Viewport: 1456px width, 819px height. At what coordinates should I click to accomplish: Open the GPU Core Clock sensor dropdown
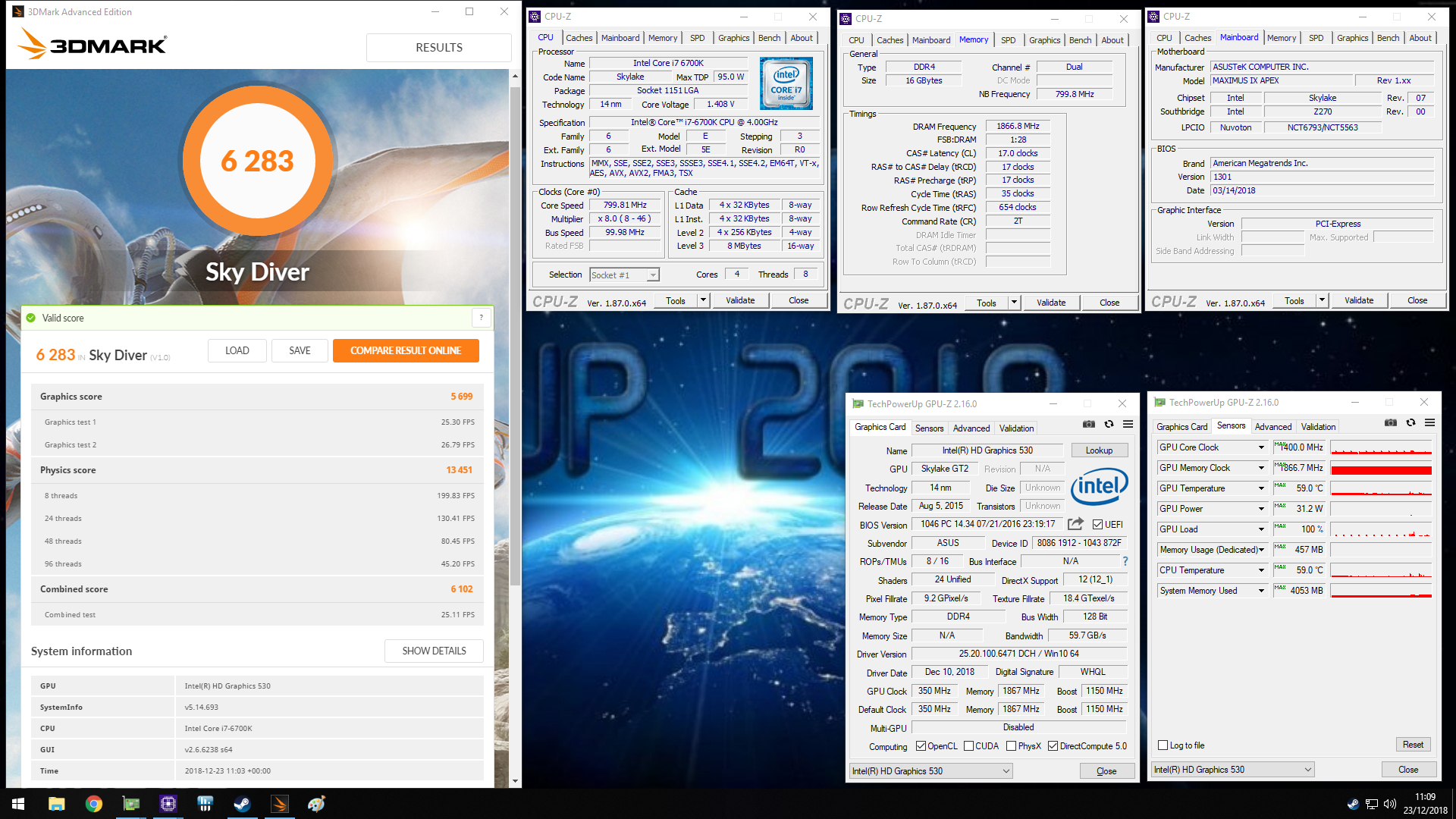pyautogui.click(x=1262, y=447)
